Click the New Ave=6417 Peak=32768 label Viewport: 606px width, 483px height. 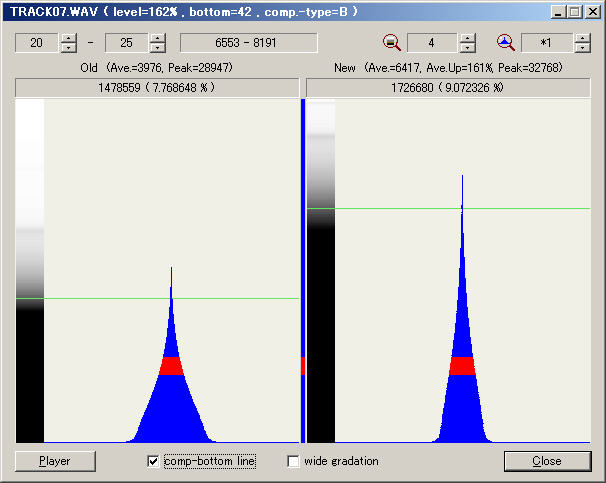[x=448, y=68]
